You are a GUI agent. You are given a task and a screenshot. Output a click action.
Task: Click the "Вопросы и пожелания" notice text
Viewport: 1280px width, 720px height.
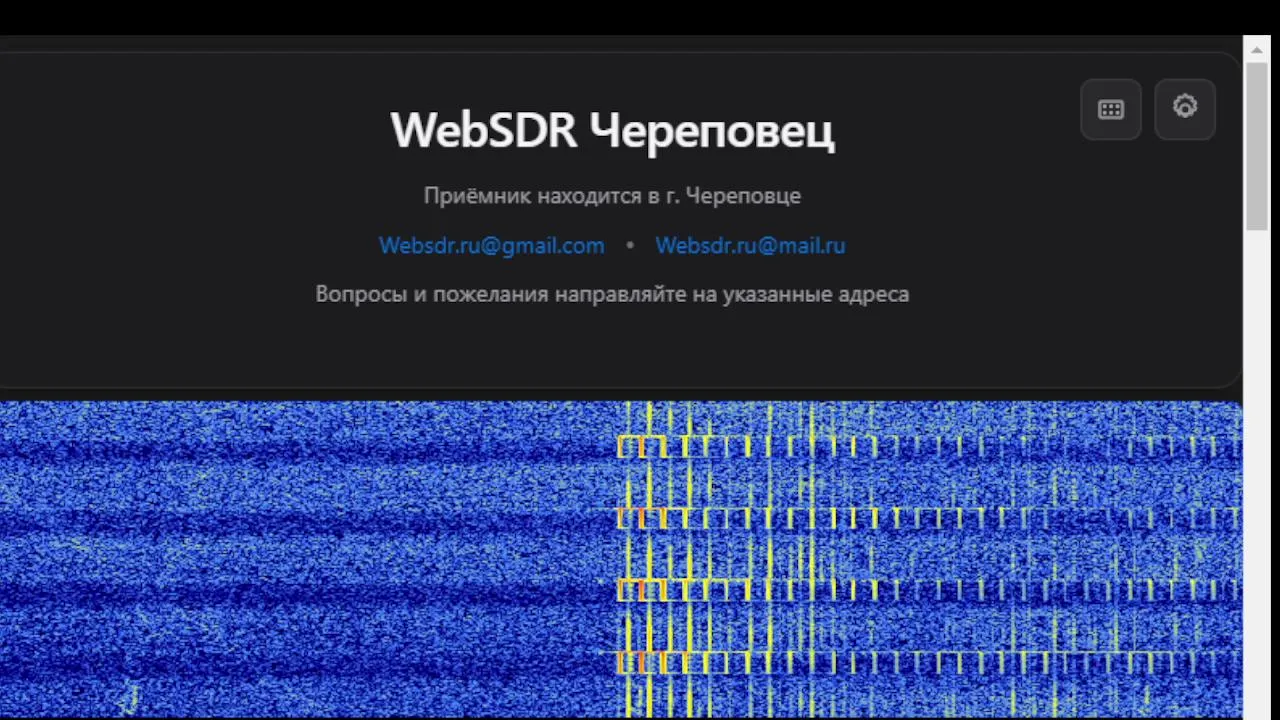[612, 294]
